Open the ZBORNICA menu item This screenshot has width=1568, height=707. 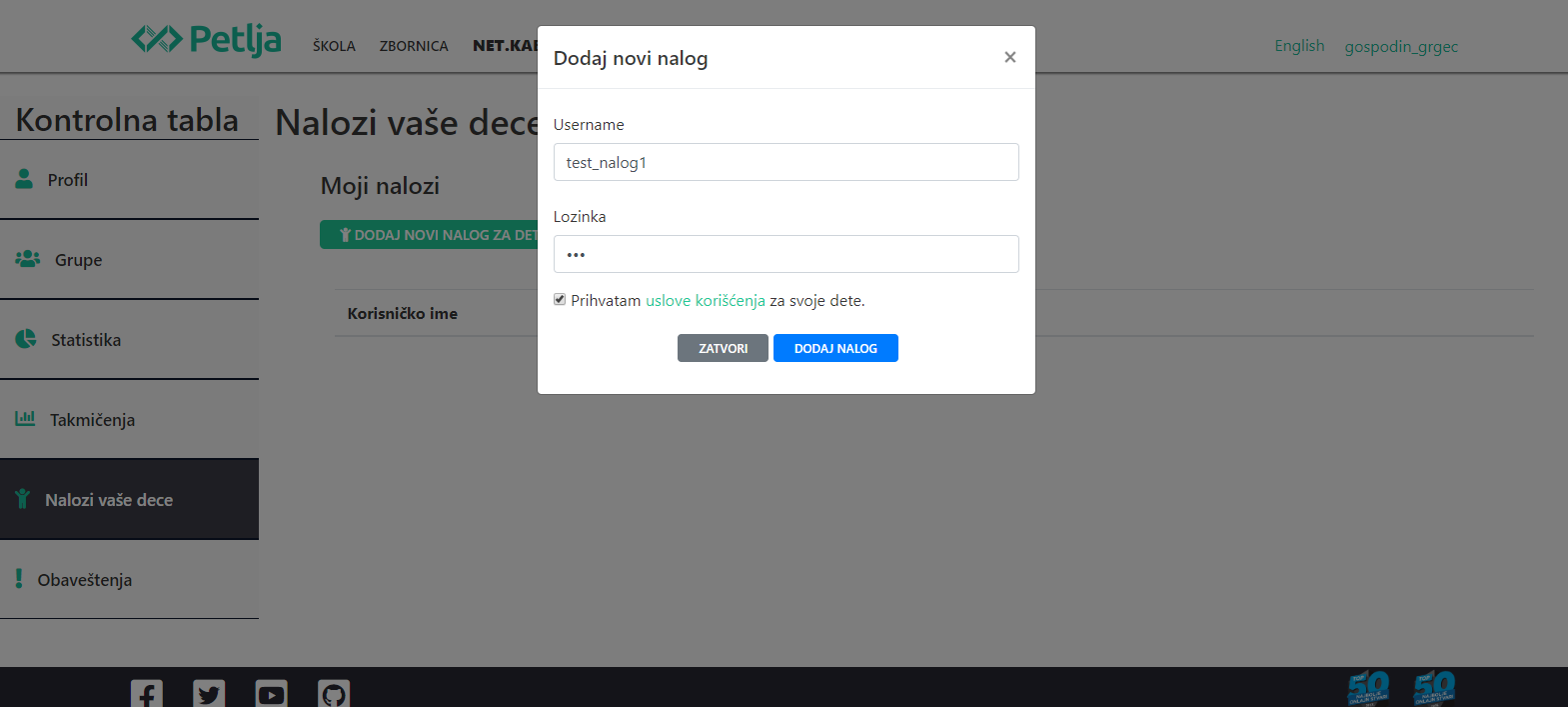[414, 46]
